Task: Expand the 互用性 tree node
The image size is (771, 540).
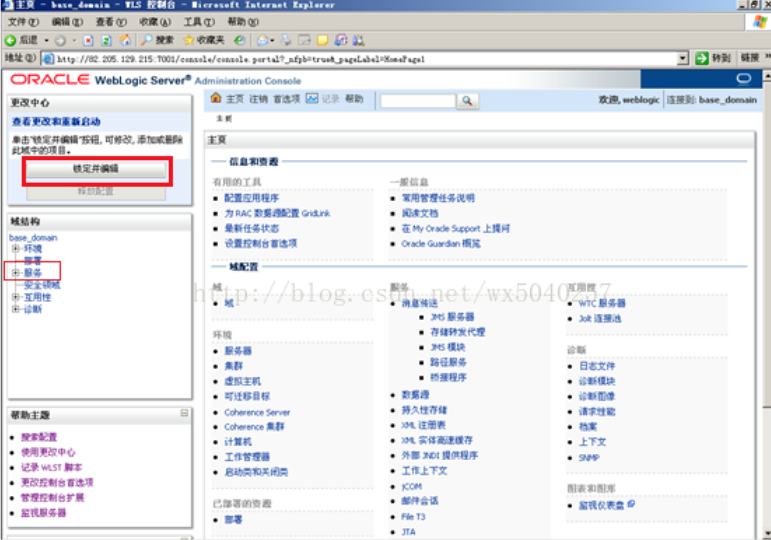Action: click(x=15, y=297)
